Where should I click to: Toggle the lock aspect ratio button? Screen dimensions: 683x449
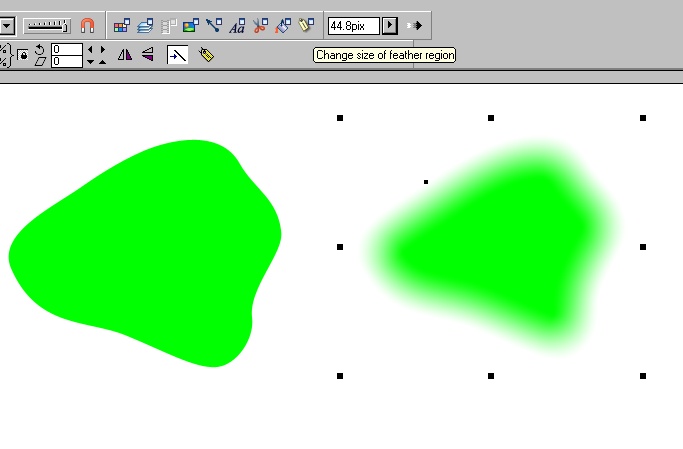(23, 55)
